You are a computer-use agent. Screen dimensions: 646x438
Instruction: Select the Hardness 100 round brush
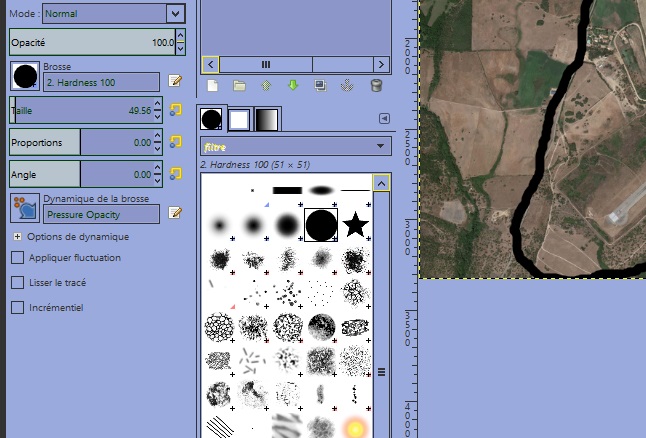click(x=321, y=225)
